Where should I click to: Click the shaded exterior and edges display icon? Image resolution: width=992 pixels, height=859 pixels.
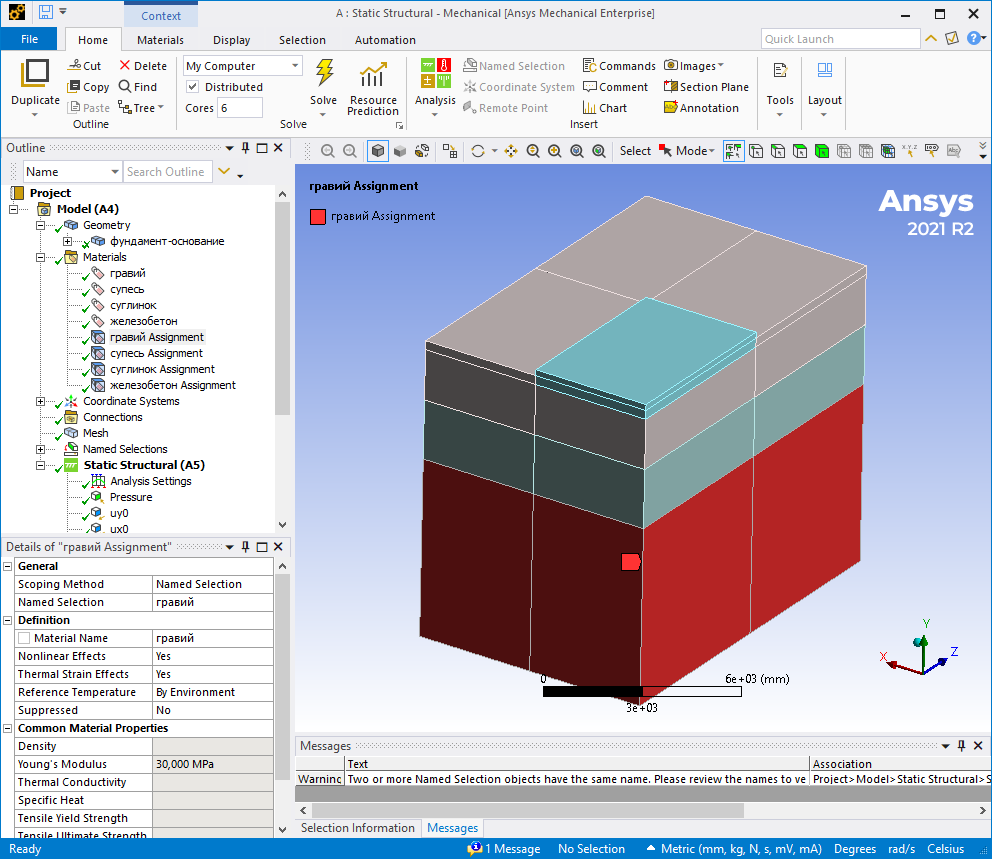tap(378, 151)
